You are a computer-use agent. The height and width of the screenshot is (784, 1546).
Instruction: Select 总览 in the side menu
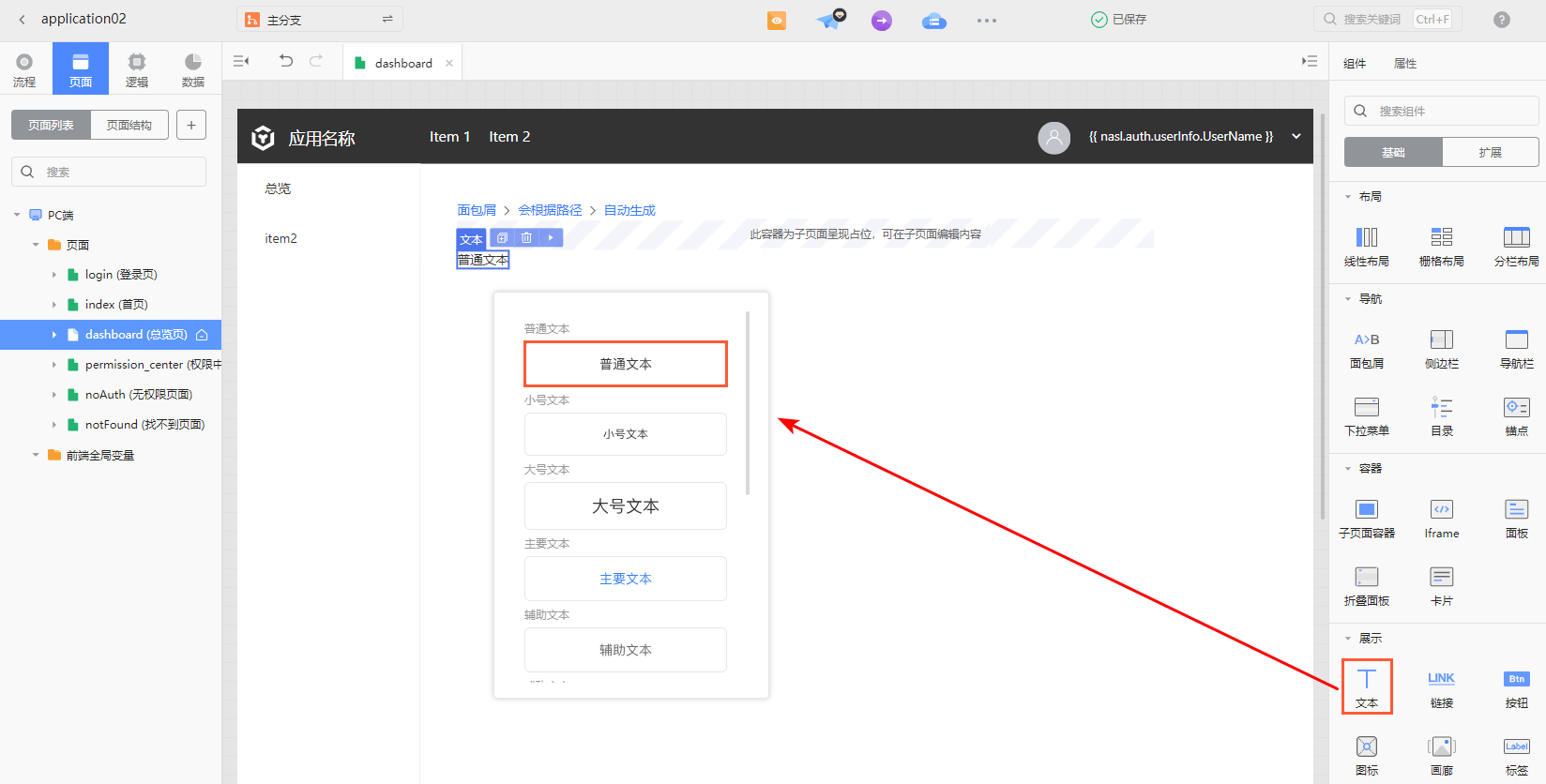coord(278,188)
